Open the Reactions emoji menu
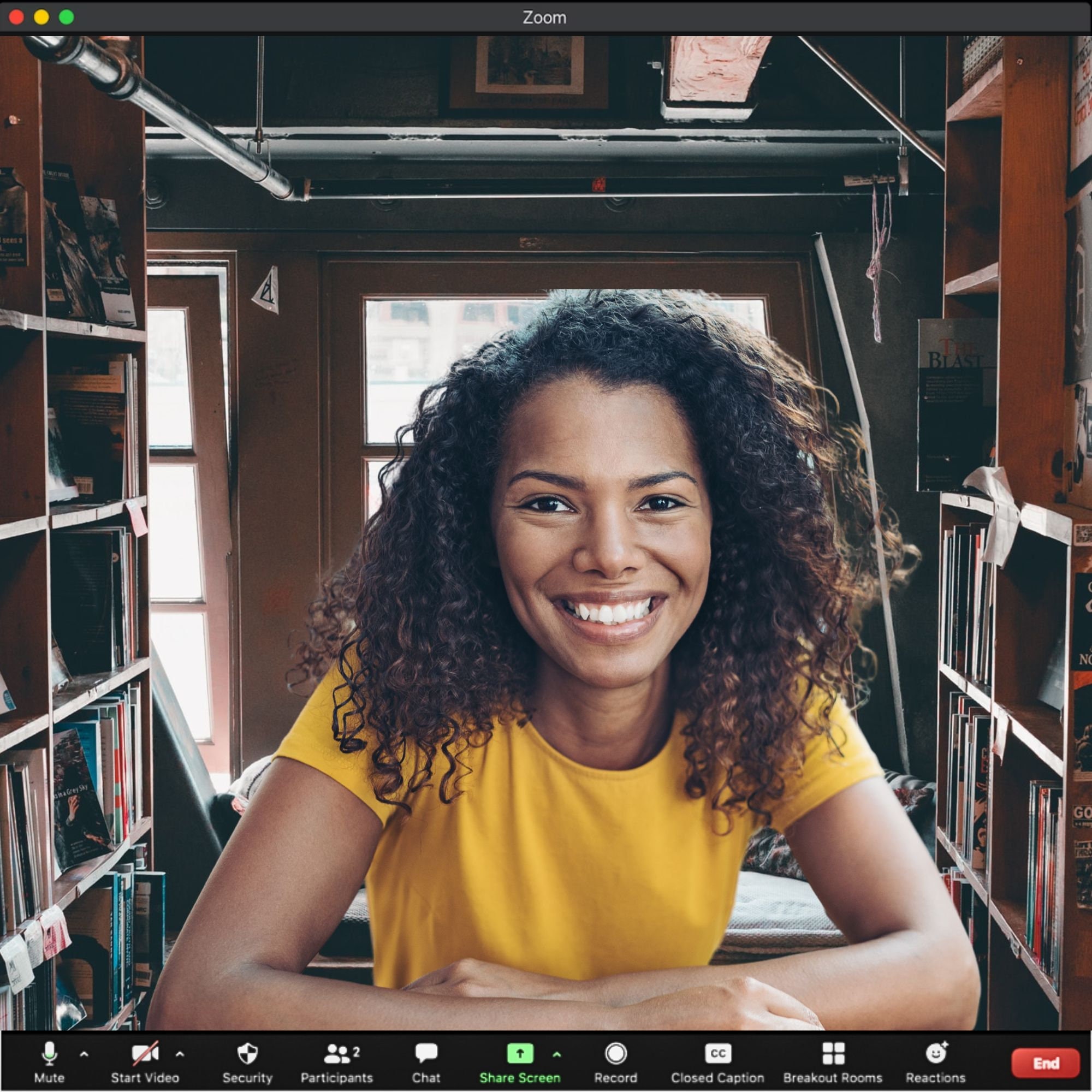 [x=935, y=1063]
